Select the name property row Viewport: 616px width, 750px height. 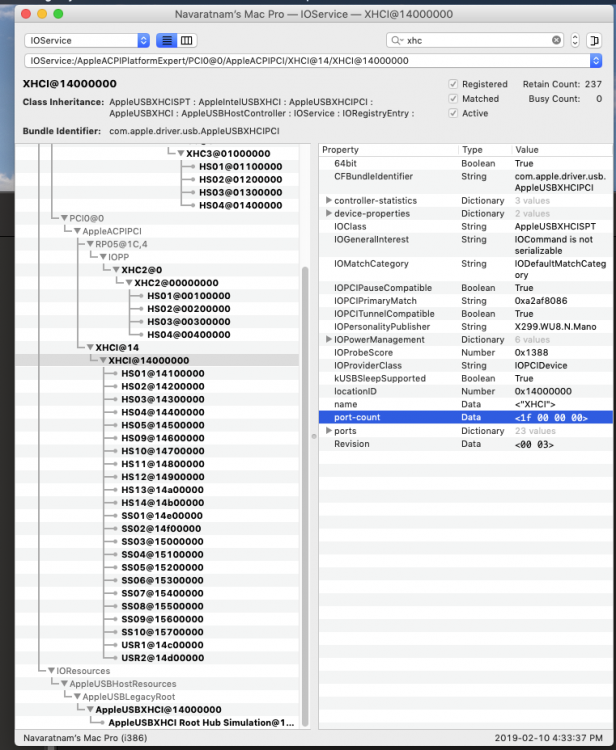click(465, 404)
